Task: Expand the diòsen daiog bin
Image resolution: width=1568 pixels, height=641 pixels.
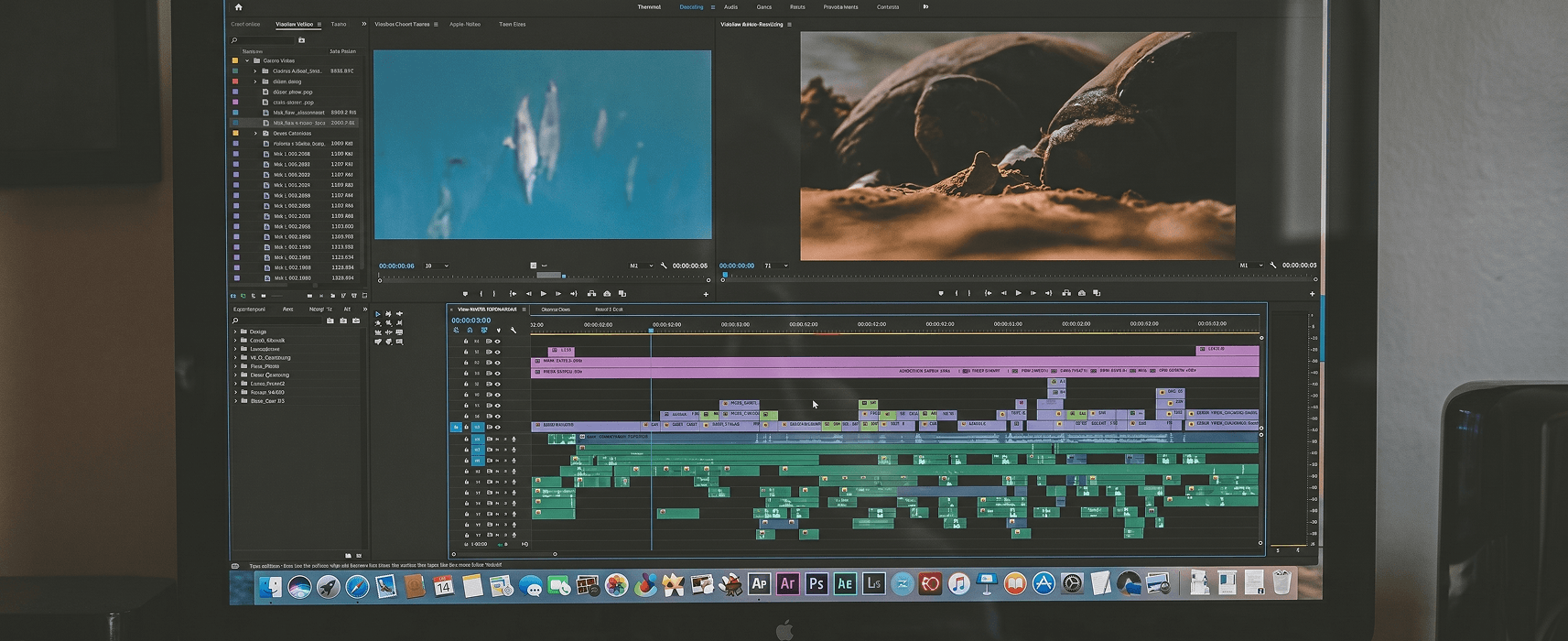Action: [x=255, y=81]
